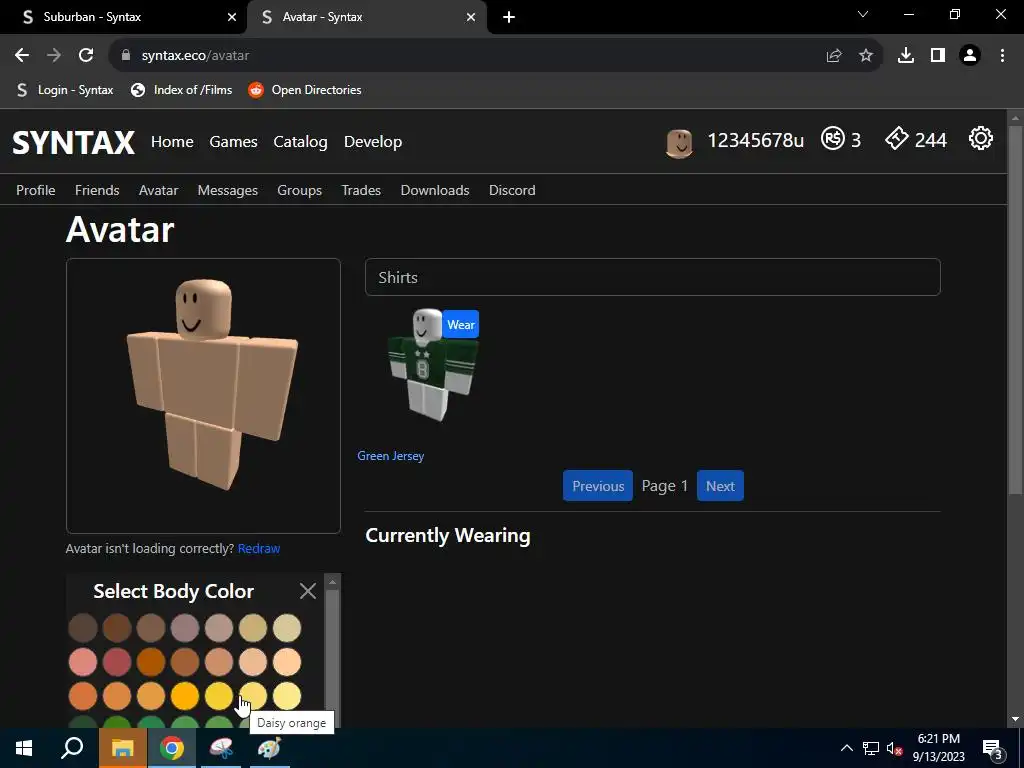Screen dimensions: 1024x768
Task: Open Chrome three-dot menu
Action: (1002, 56)
